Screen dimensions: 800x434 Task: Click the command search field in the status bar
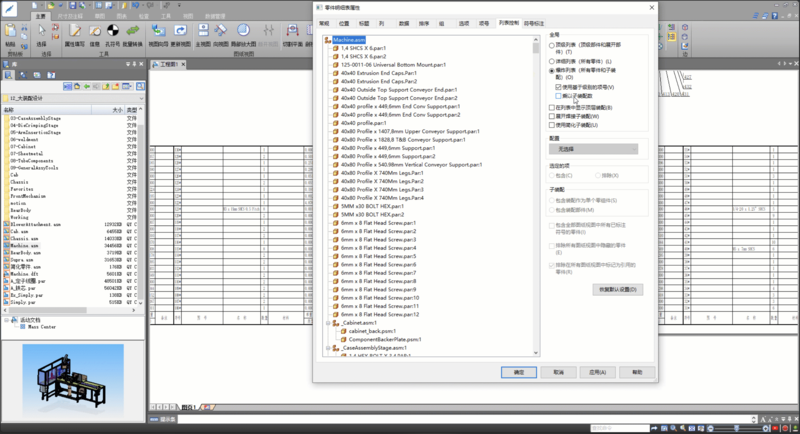(x=620, y=428)
